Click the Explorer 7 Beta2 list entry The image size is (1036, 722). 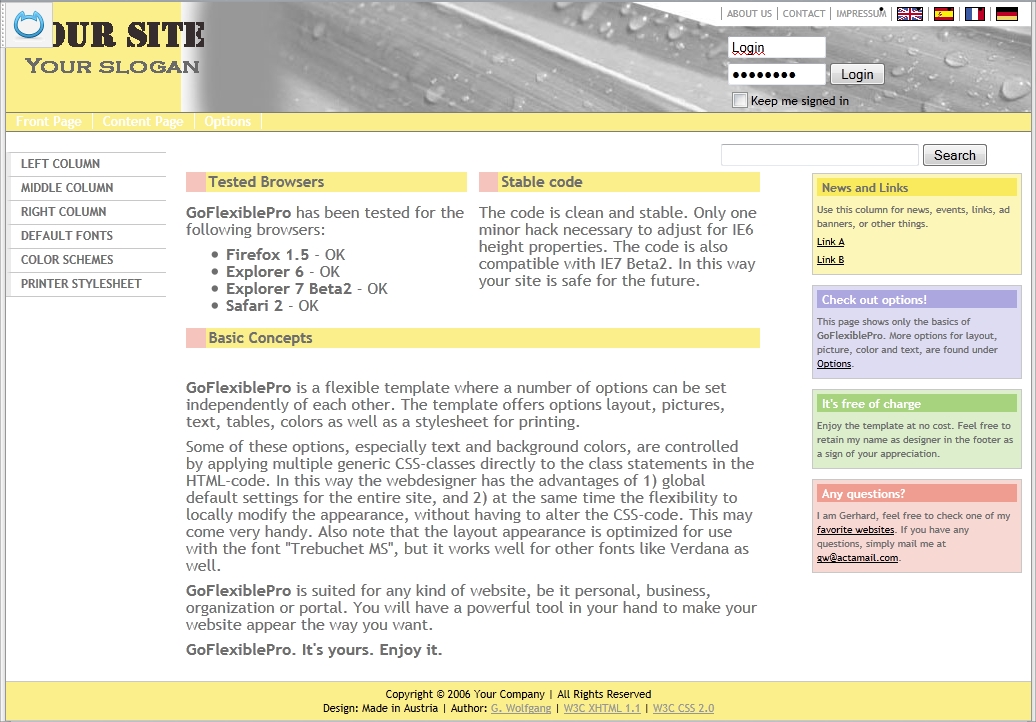pos(307,289)
